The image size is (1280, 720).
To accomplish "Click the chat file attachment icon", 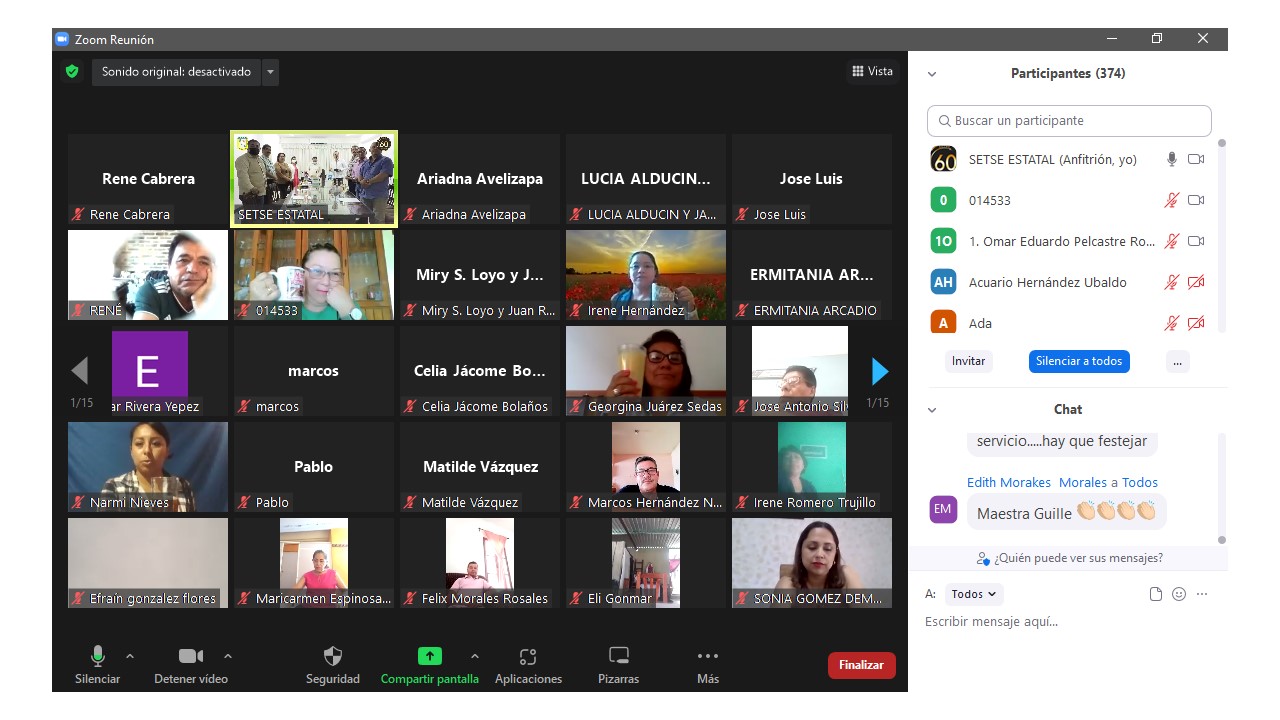I will point(1156,594).
